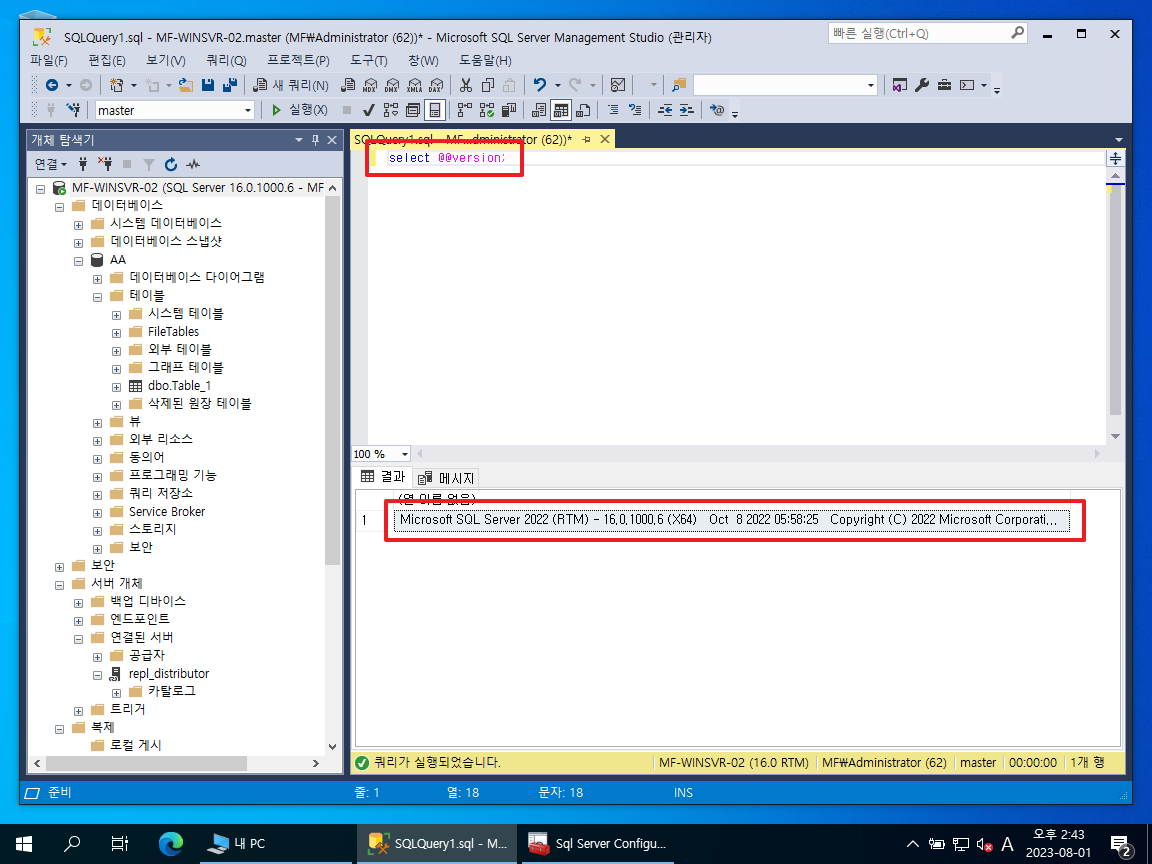This screenshot has width=1152, height=864.
Task: Switch to the 메시지 tab
Action: point(447,478)
